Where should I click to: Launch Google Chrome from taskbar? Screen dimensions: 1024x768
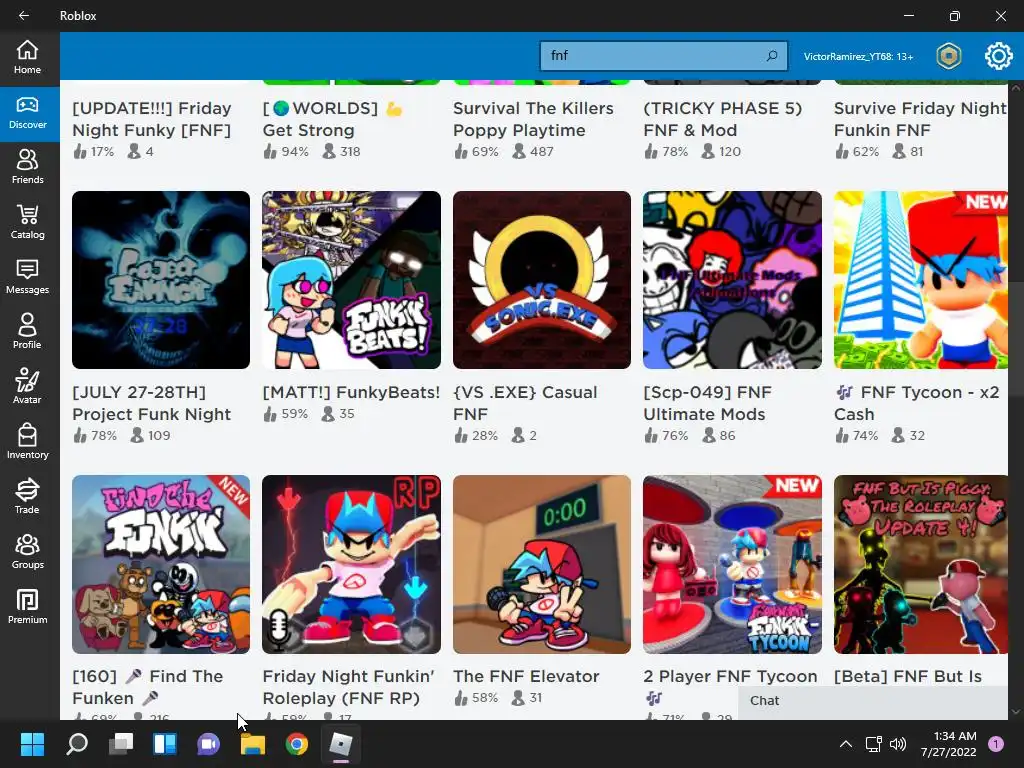296,744
